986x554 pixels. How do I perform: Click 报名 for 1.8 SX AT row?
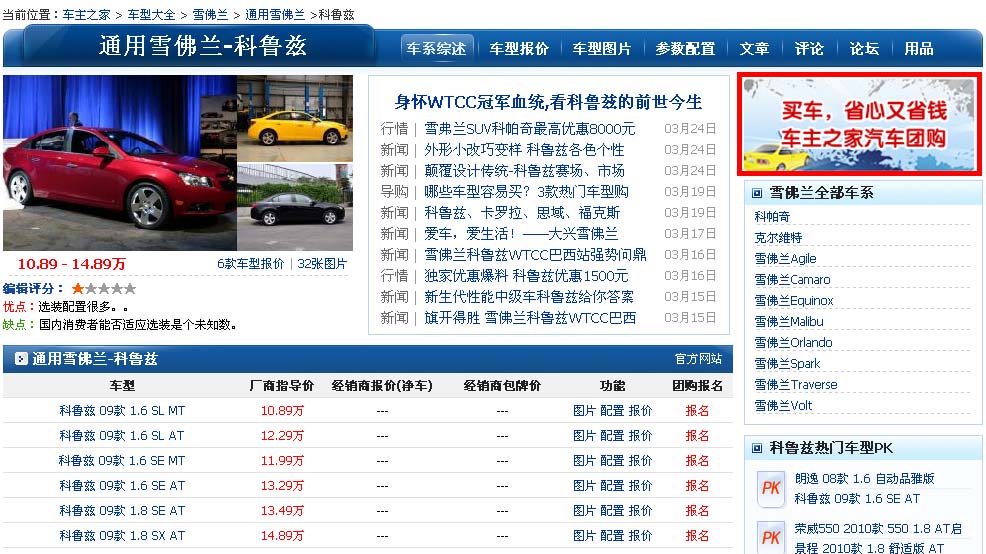click(697, 536)
